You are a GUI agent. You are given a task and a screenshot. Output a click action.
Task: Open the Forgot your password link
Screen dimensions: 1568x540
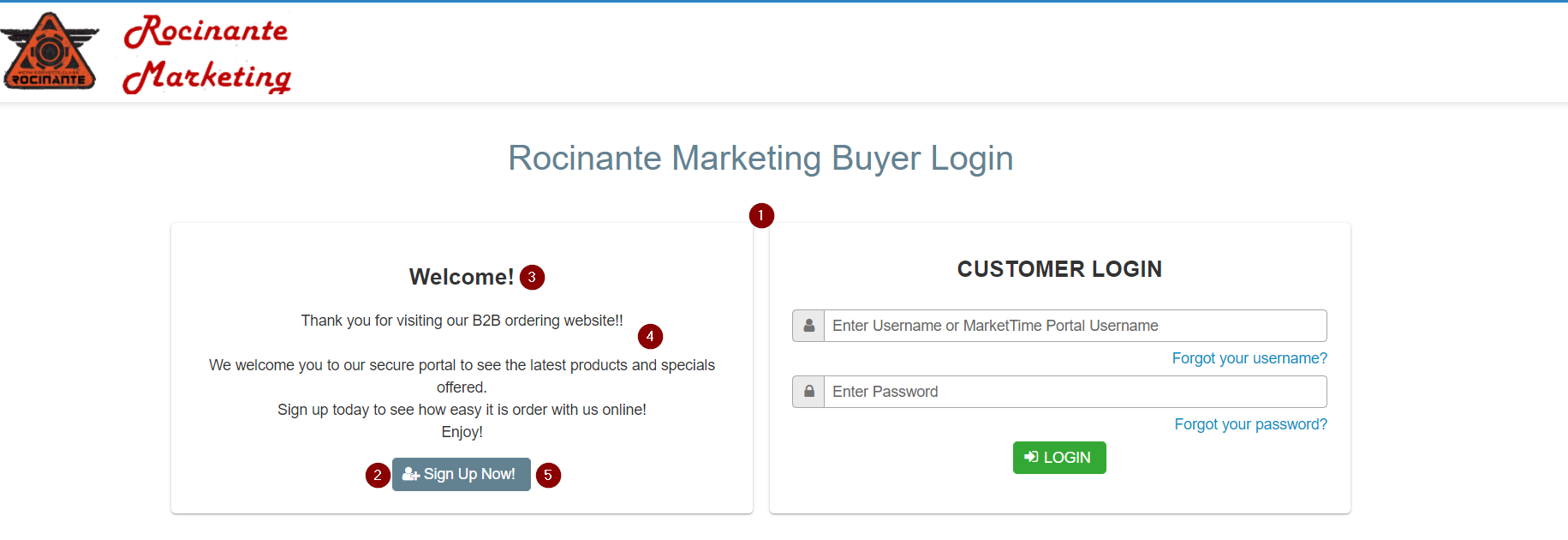coord(1250,424)
